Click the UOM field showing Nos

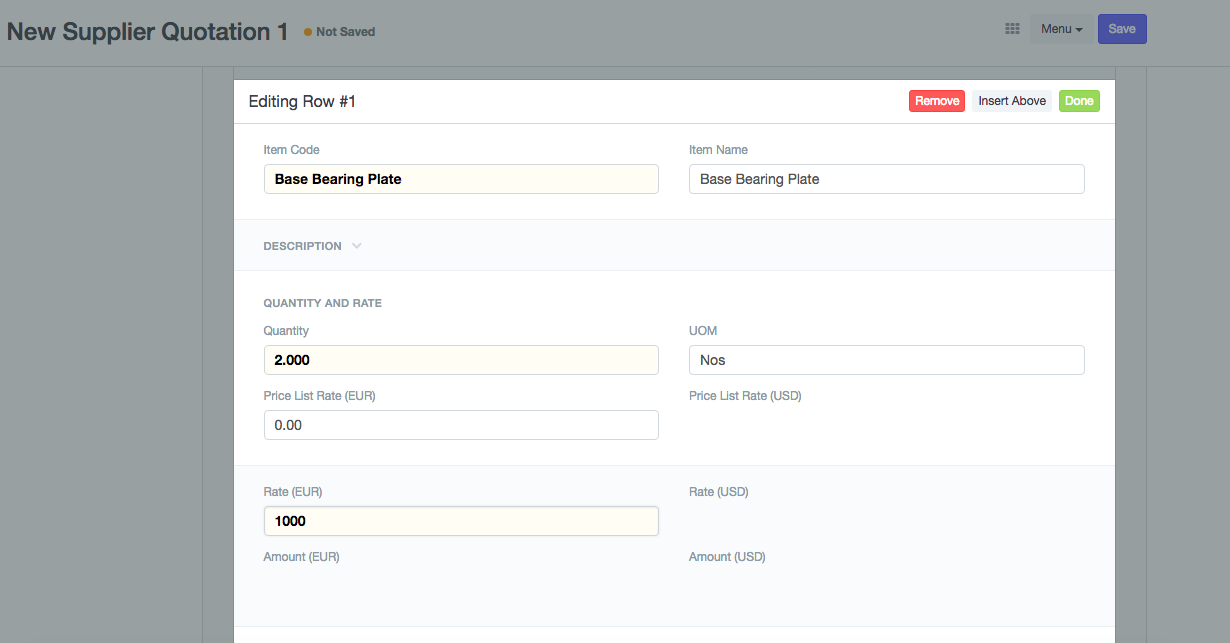pos(886,360)
